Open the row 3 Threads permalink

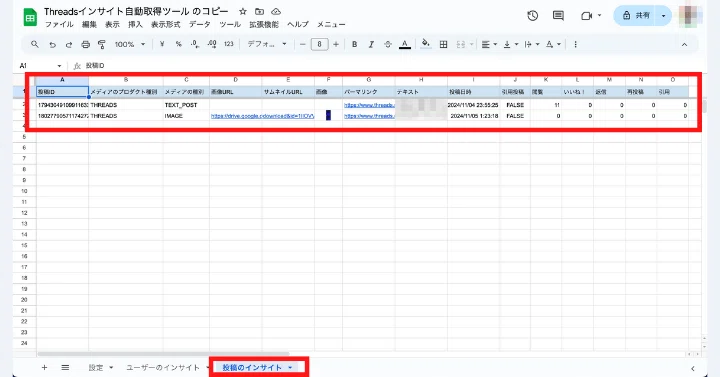369,116
